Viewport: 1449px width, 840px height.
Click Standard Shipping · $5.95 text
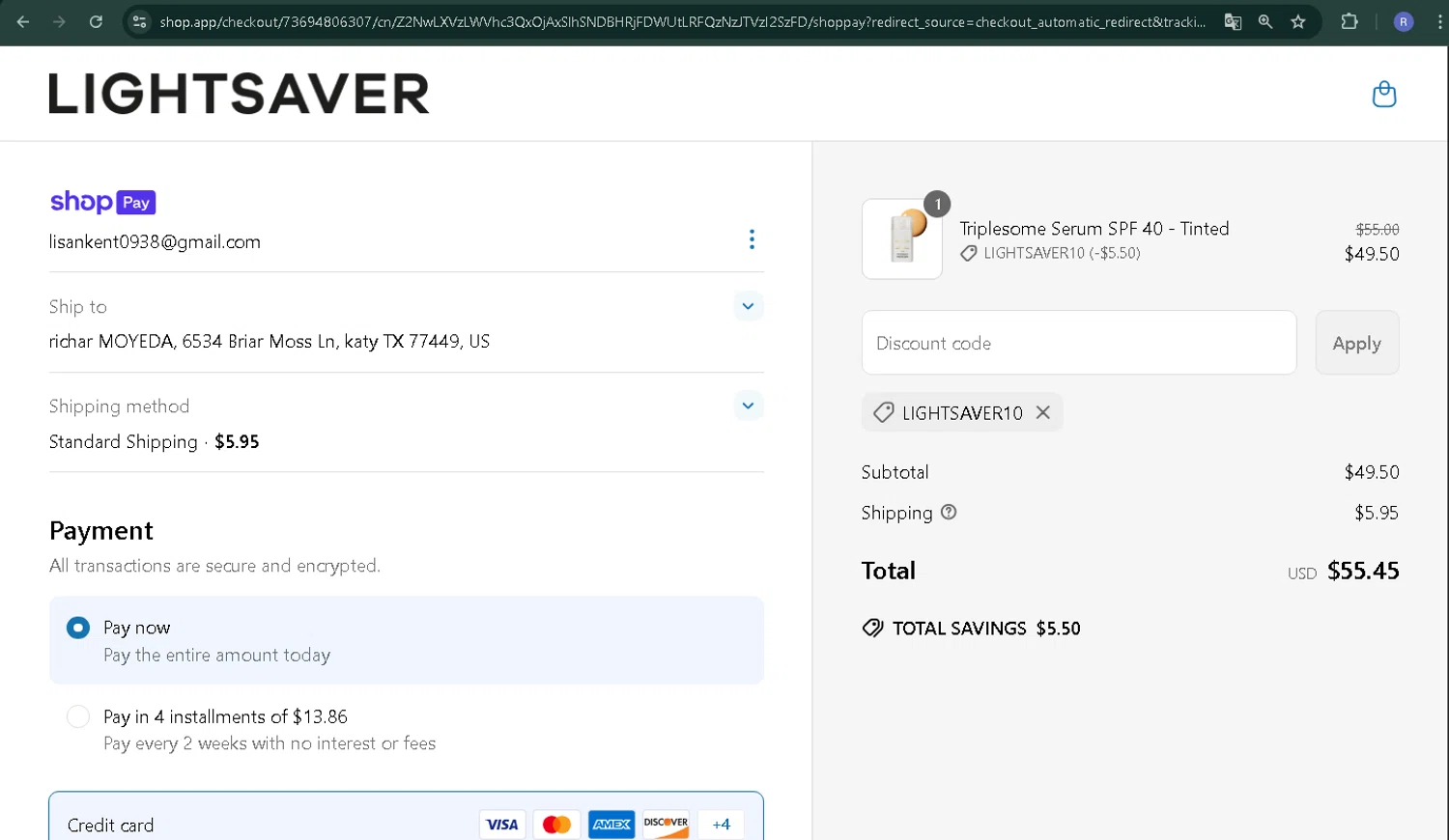(155, 441)
